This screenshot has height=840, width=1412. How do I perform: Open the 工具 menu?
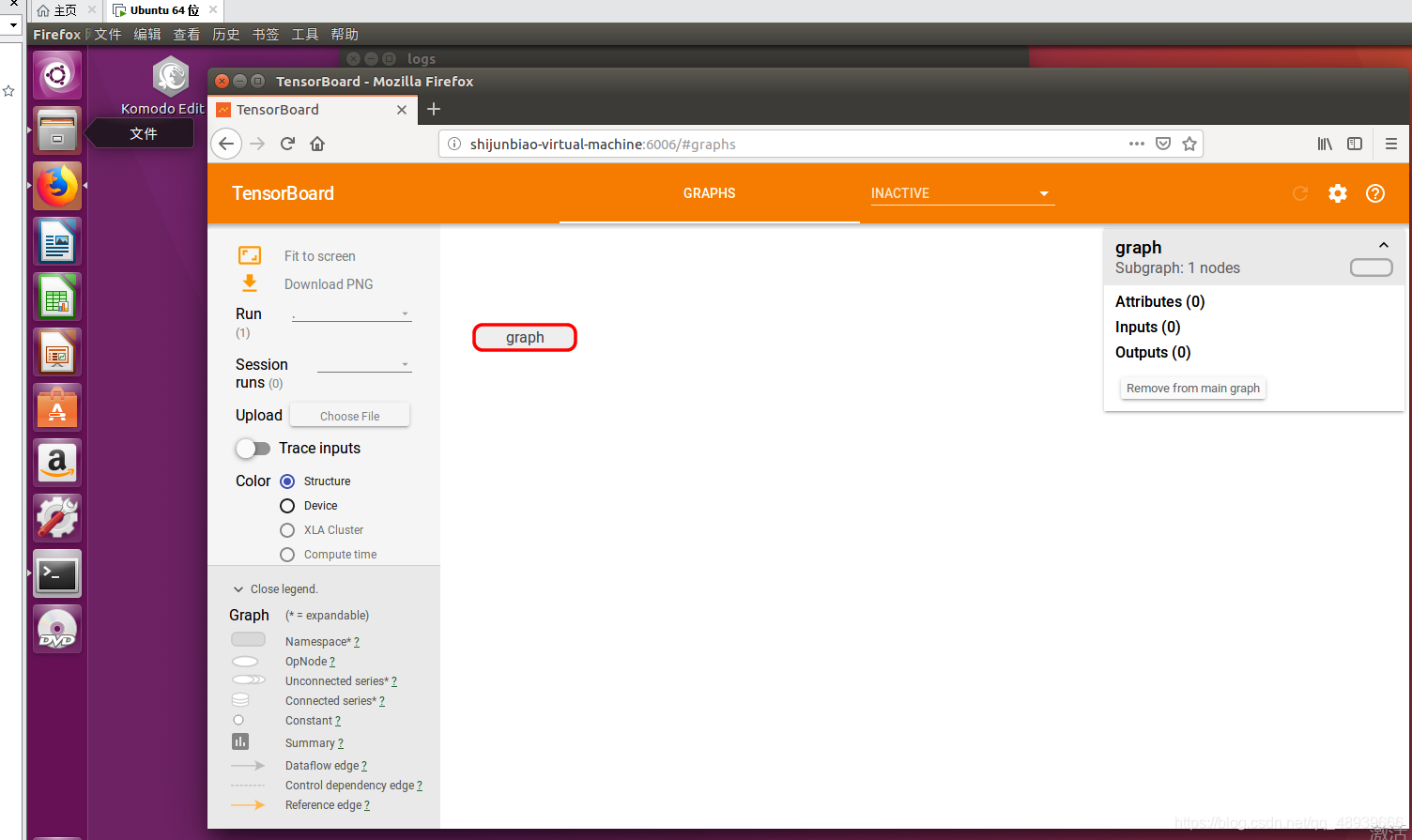click(x=305, y=35)
